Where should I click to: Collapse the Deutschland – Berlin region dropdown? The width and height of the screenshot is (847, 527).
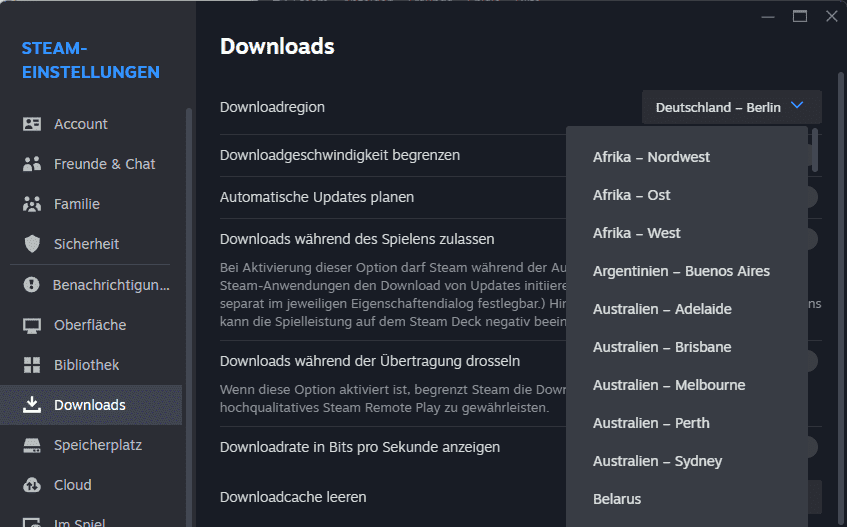[731, 107]
